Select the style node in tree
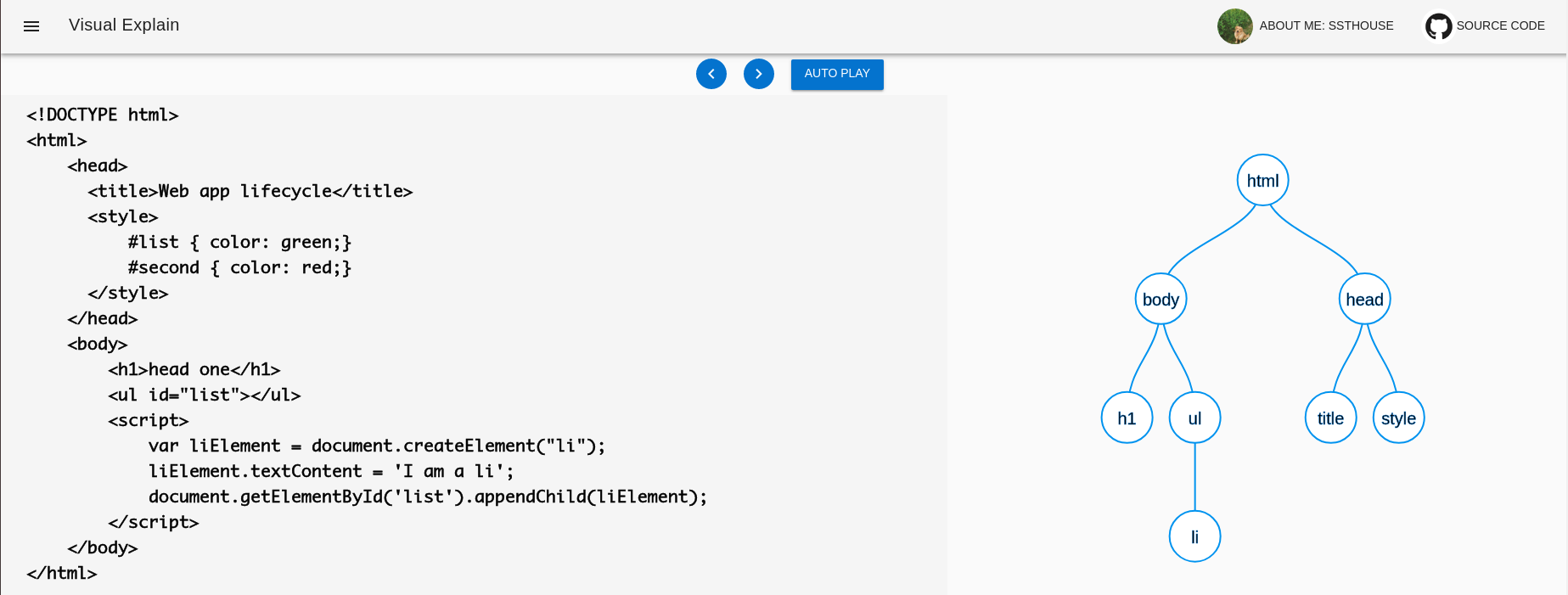The height and width of the screenshot is (595, 1568). pos(1398,418)
